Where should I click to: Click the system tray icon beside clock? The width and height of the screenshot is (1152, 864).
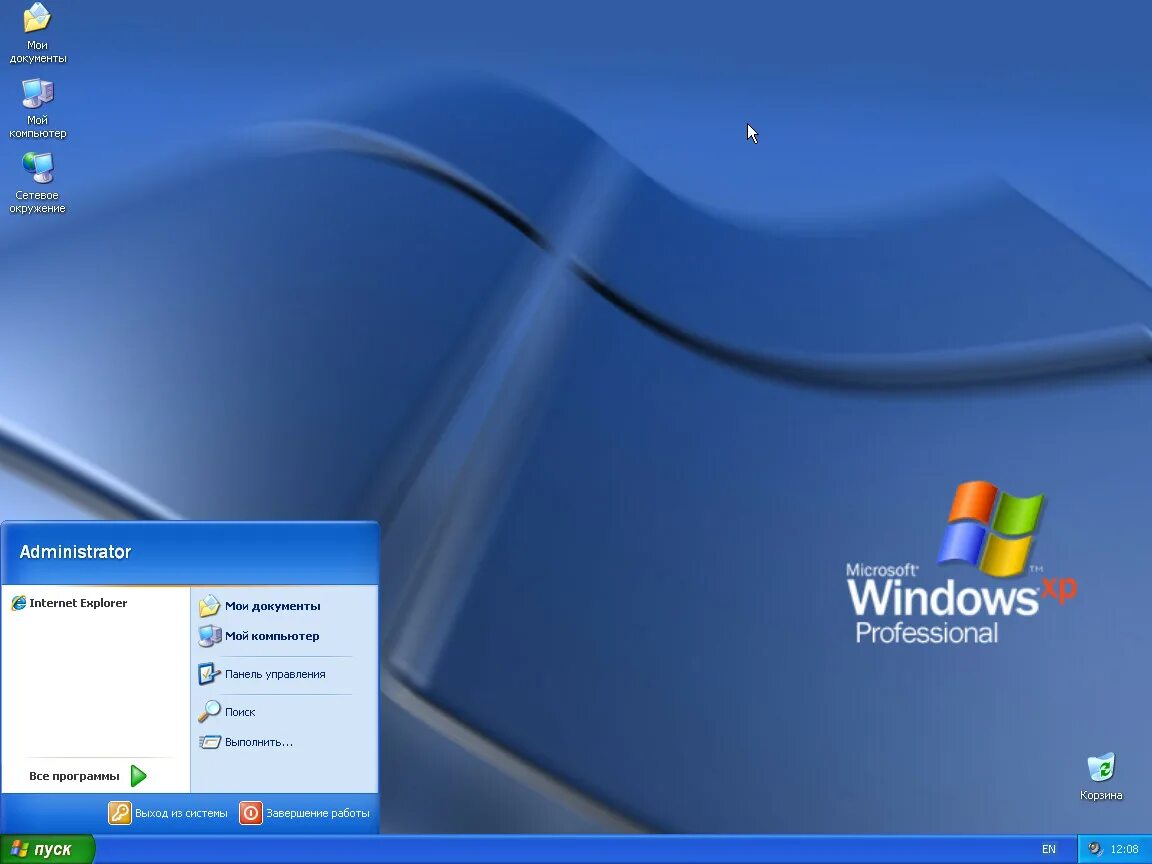(x=1095, y=849)
